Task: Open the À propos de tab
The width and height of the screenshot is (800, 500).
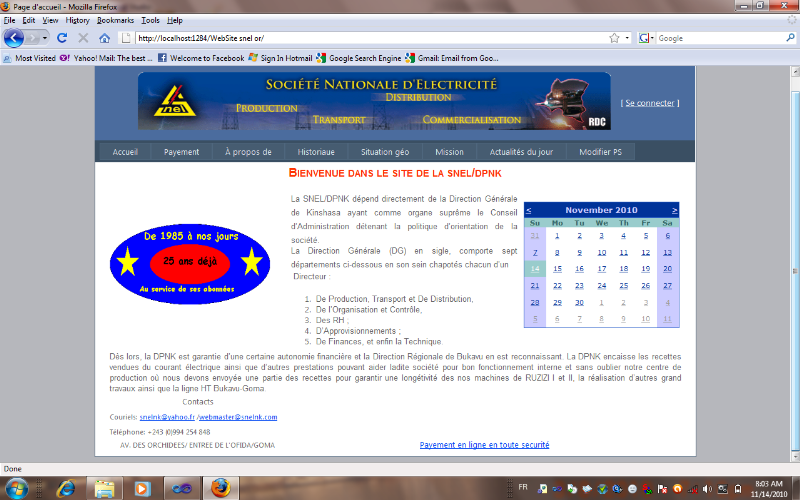Action: click(x=248, y=152)
